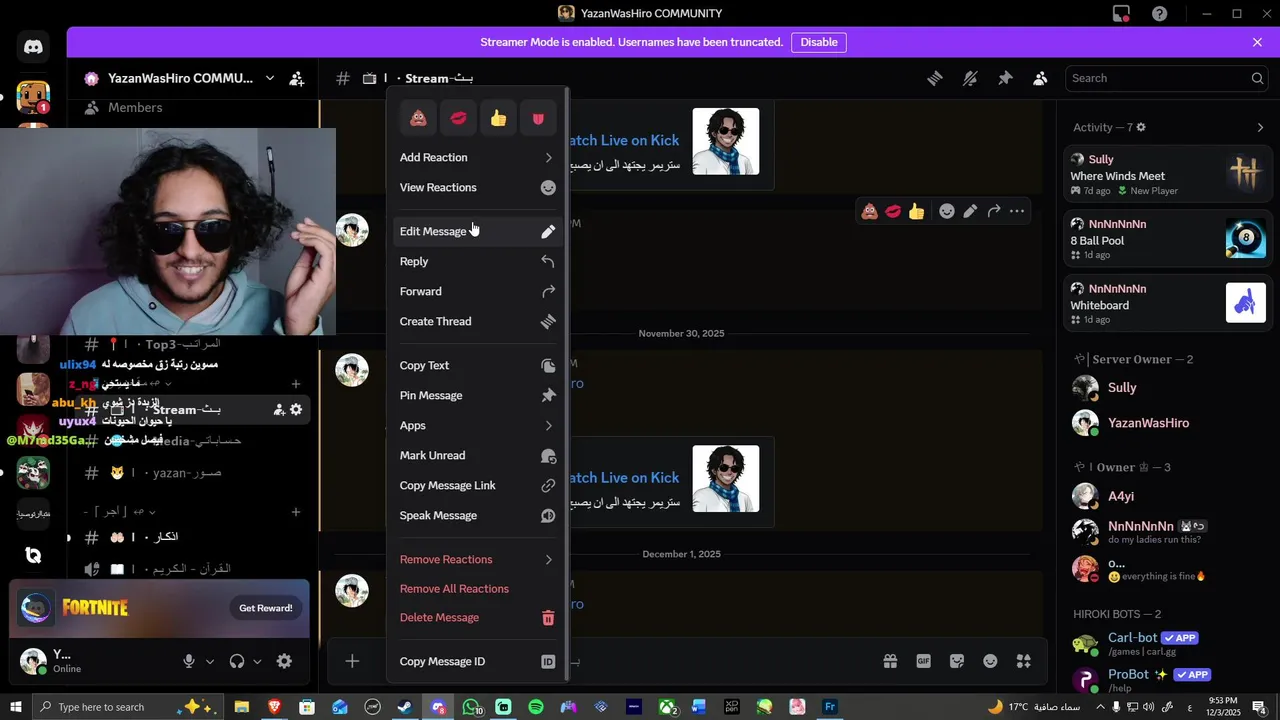Toggle notification settings bell in header
This screenshot has width=1280, height=720.
[x=970, y=78]
